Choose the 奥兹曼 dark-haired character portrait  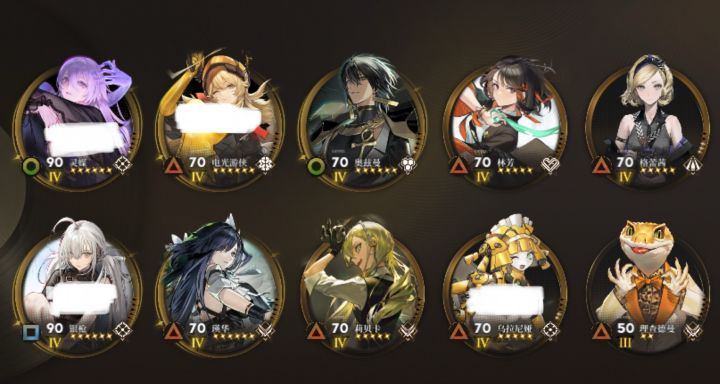point(362,123)
